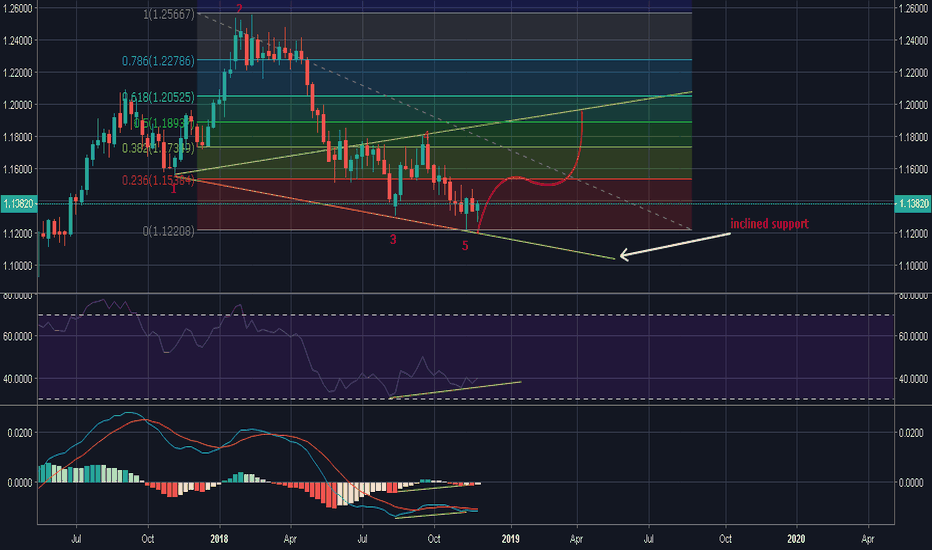Click the 0.618(1.20525) Fibonacci level label
Image resolution: width=932 pixels, height=550 pixels.
(158, 97)
